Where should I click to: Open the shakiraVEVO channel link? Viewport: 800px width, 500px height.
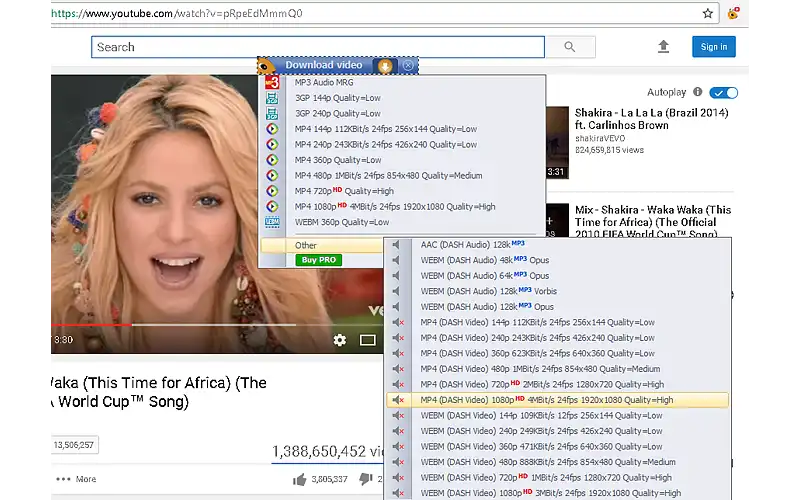[x=599, y=138]
